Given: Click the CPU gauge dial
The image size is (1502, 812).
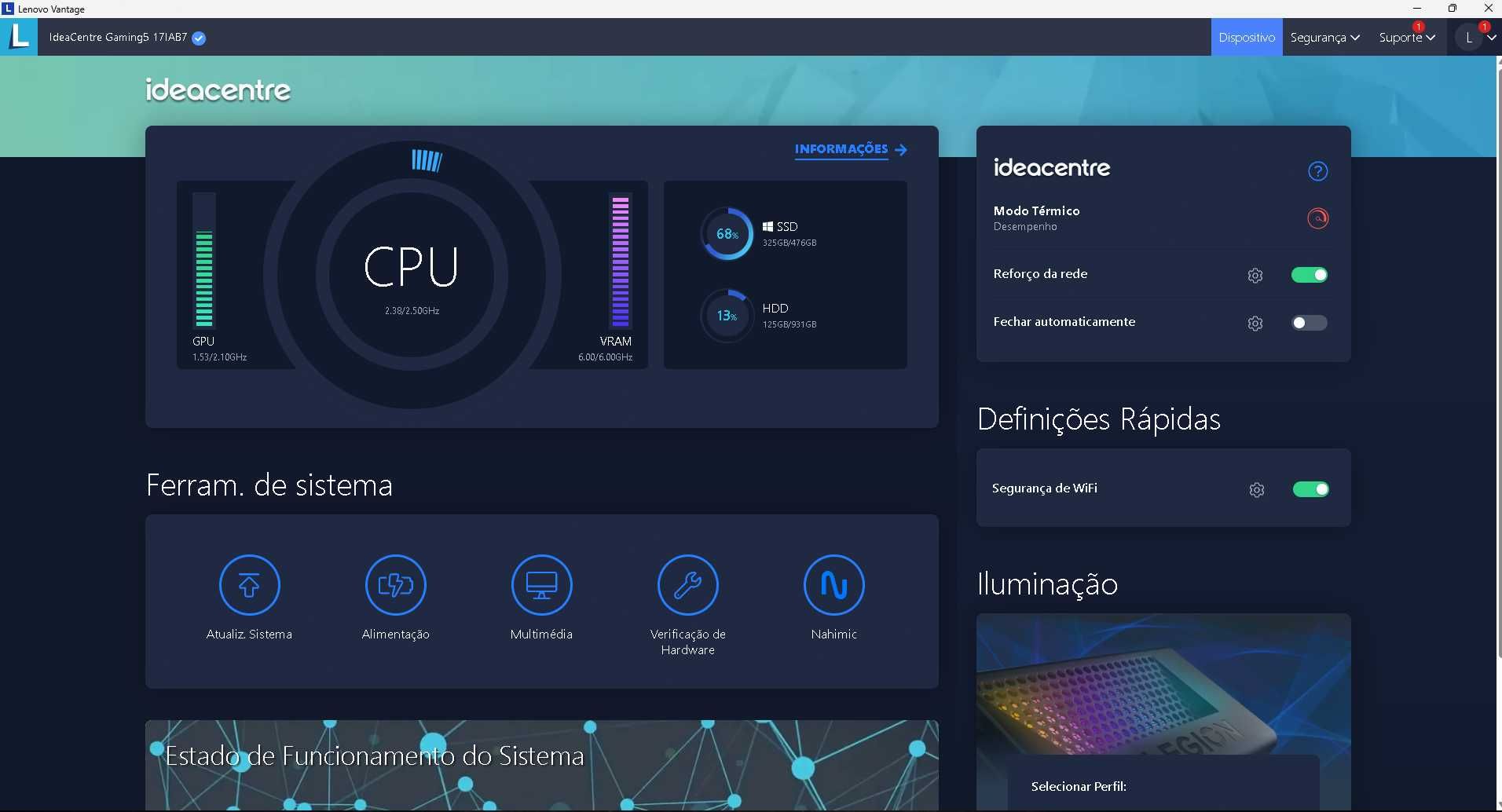Looking at the screenshot, I should [x=412, y=275].
